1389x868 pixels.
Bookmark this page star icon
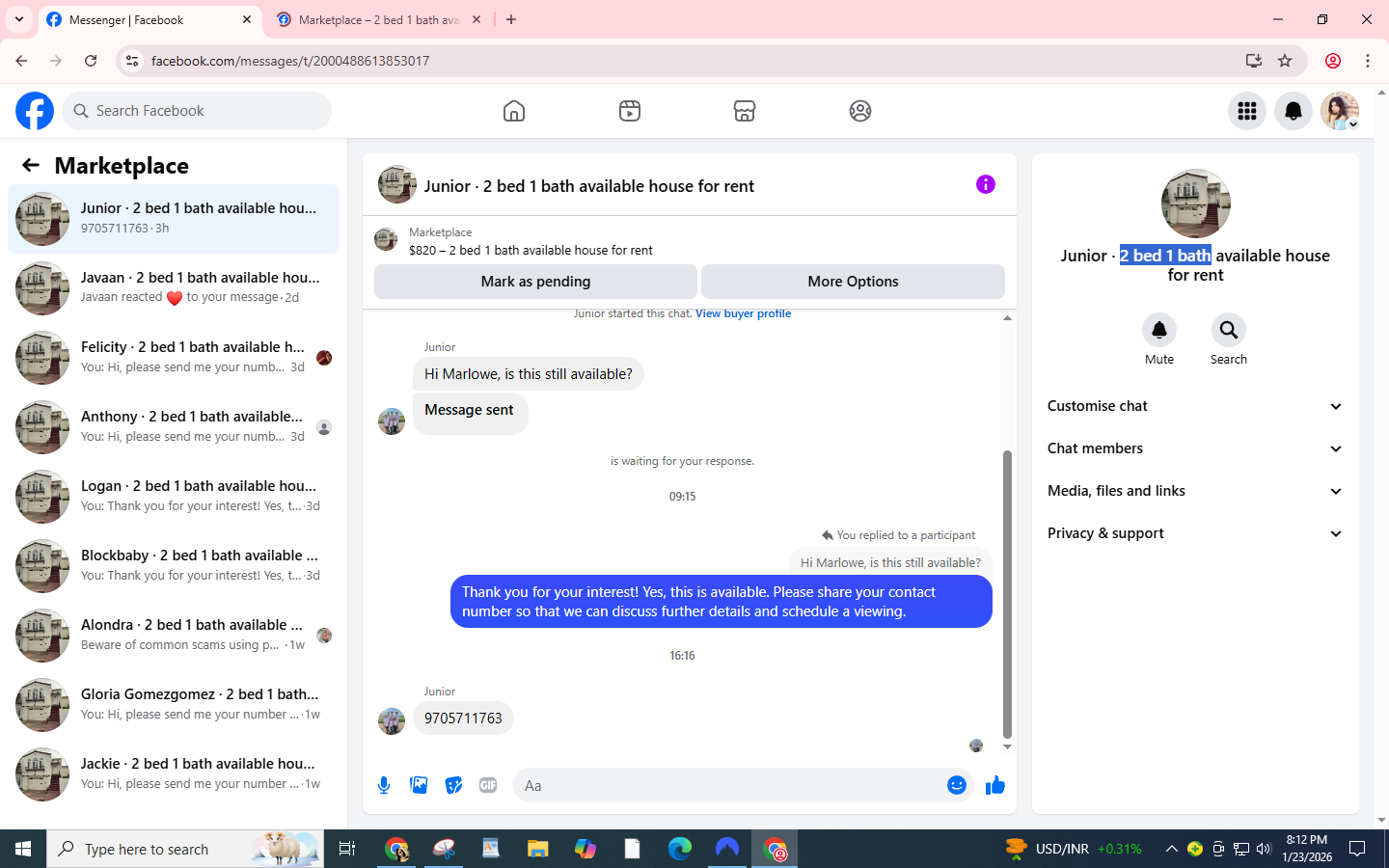pyautogui.click(x=1285, y=61)
